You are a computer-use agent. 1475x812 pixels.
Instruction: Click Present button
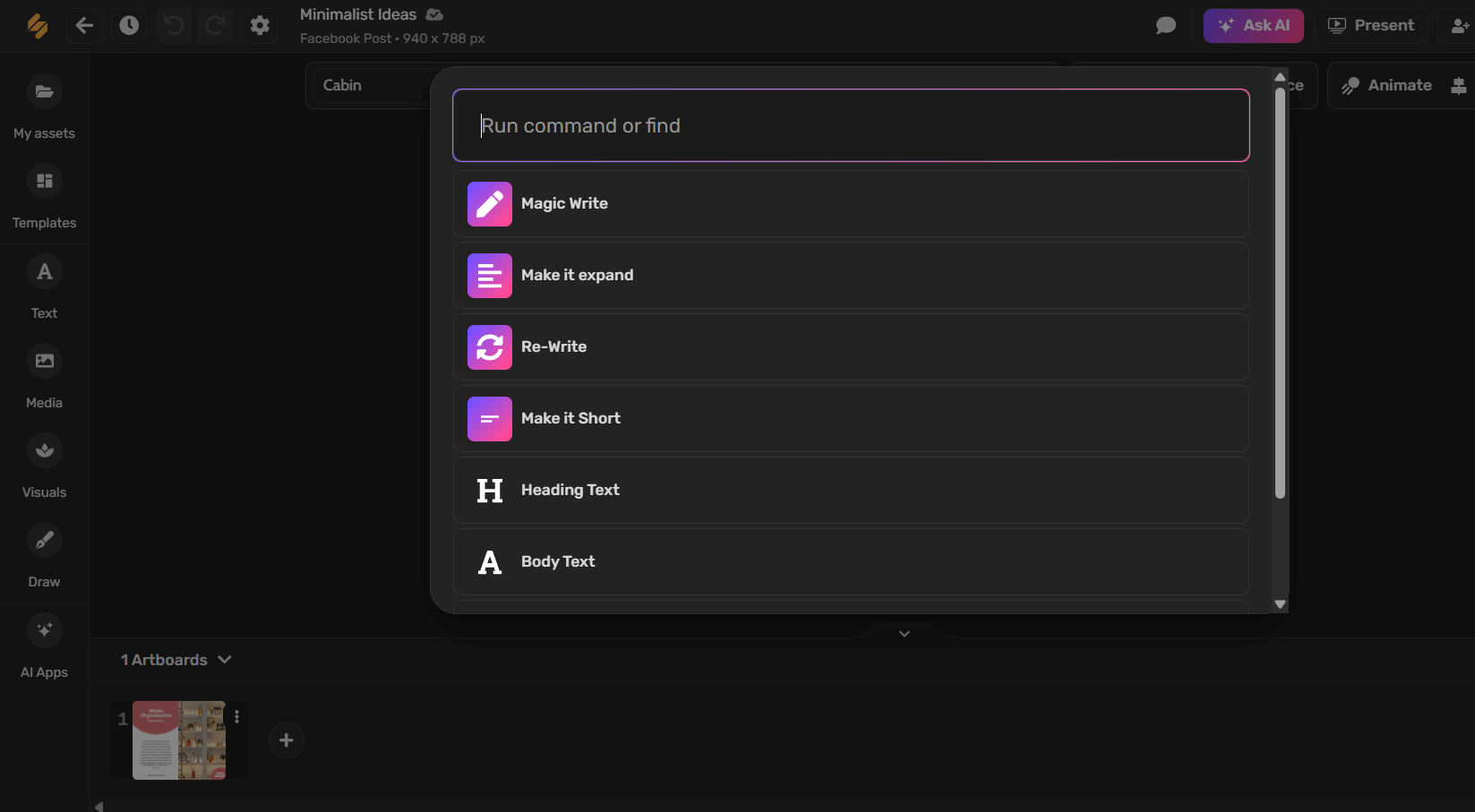tap(1371, 25)
